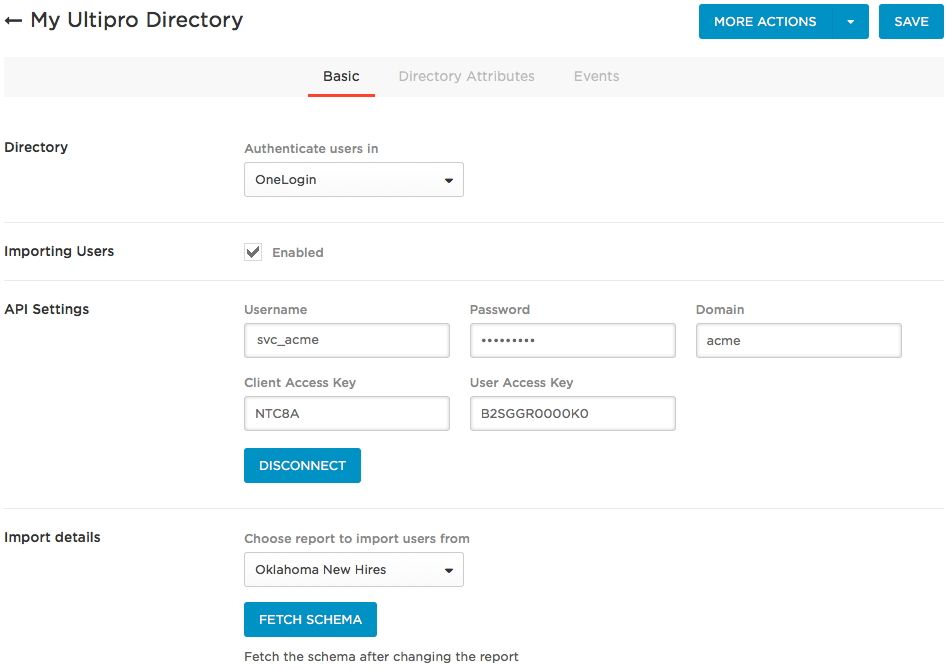Viewport: 948px width, 671px height.
Task: Click the Password label
Action: coord(499,310)
